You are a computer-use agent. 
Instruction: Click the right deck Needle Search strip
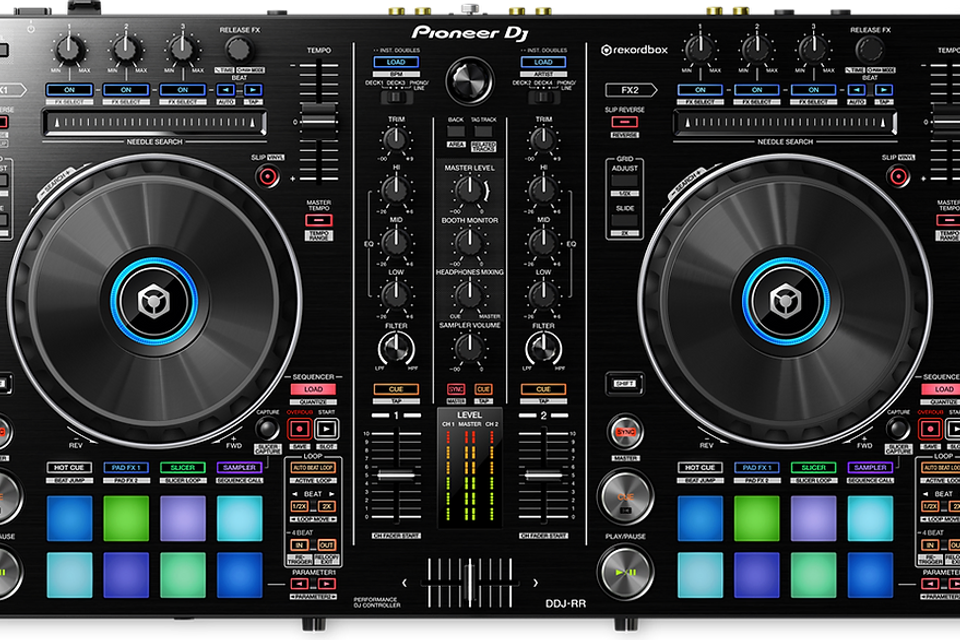pyautogui.click(x=785, y=122)
